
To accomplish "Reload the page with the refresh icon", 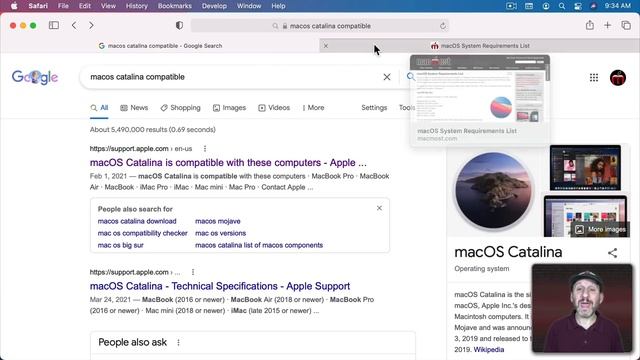I will pos(443,26).
